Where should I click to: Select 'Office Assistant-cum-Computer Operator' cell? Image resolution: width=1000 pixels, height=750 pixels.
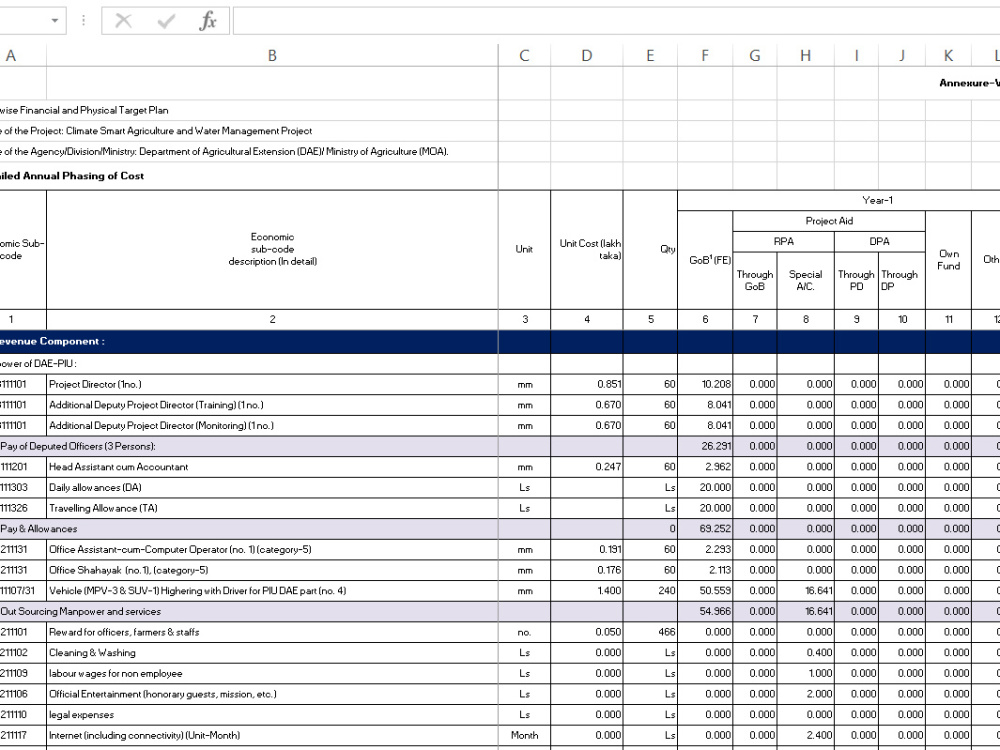coord(272,549)
